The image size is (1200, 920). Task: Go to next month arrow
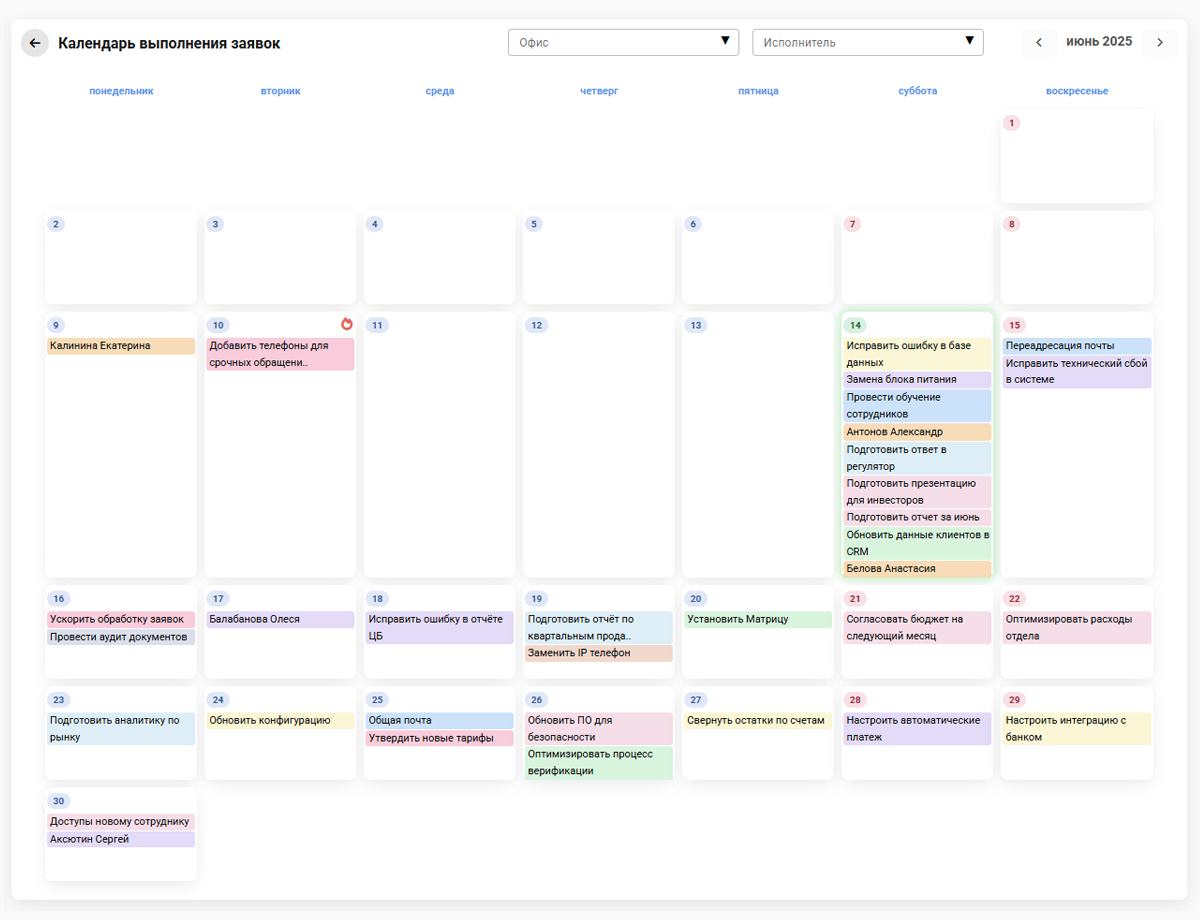point(1159,42)
